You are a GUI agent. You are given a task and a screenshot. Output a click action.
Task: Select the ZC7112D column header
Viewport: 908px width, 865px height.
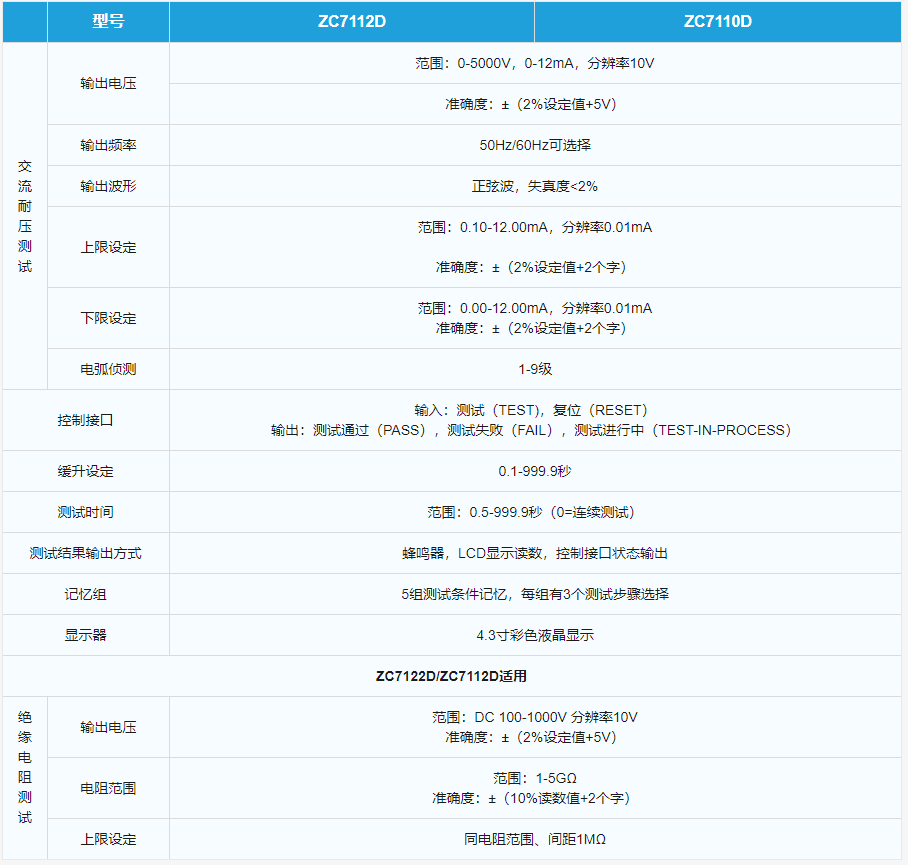point(352,22)
